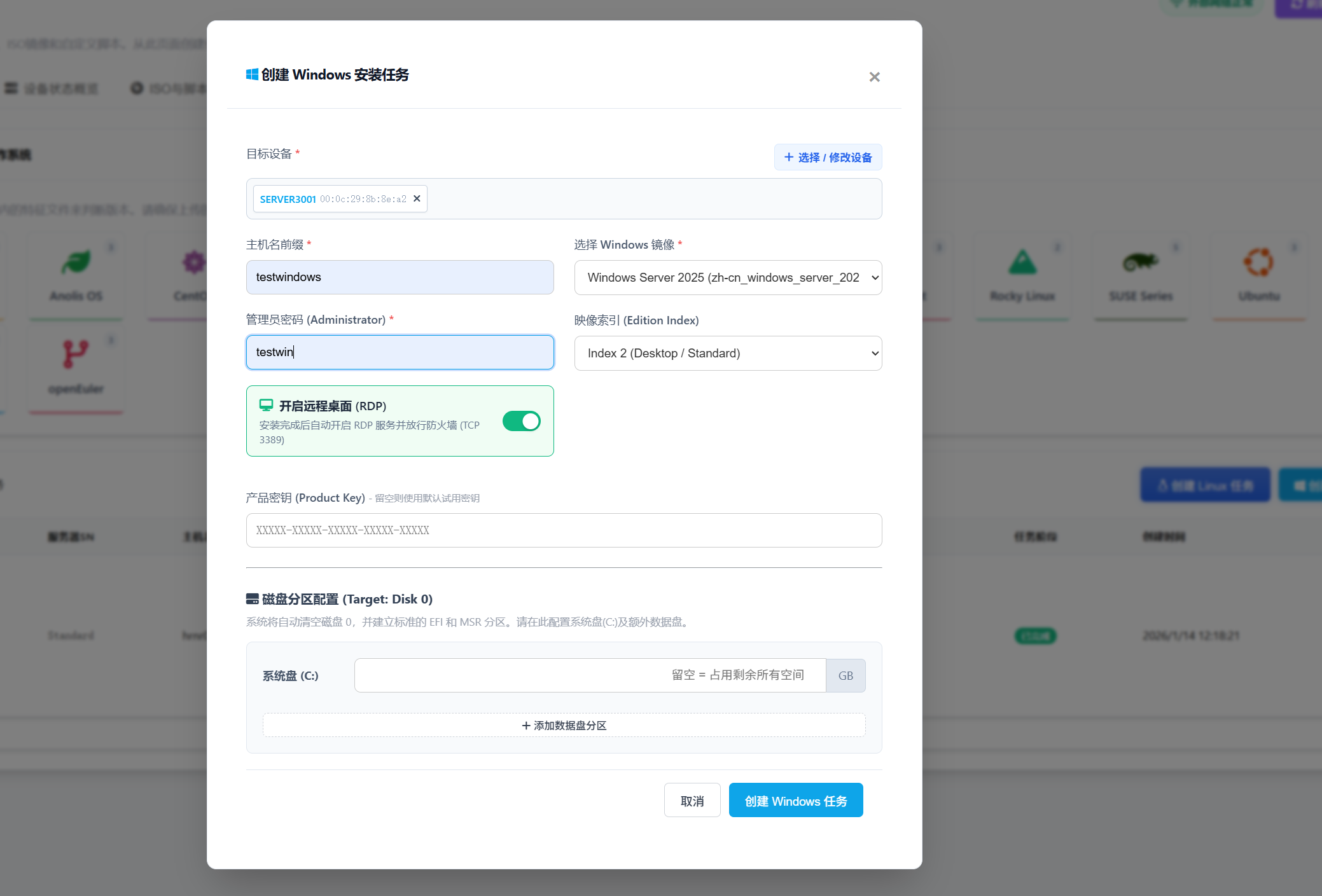Remove SERVER3001 device tag
This screenshot has height=896, width=1322.
pos(417,198)
